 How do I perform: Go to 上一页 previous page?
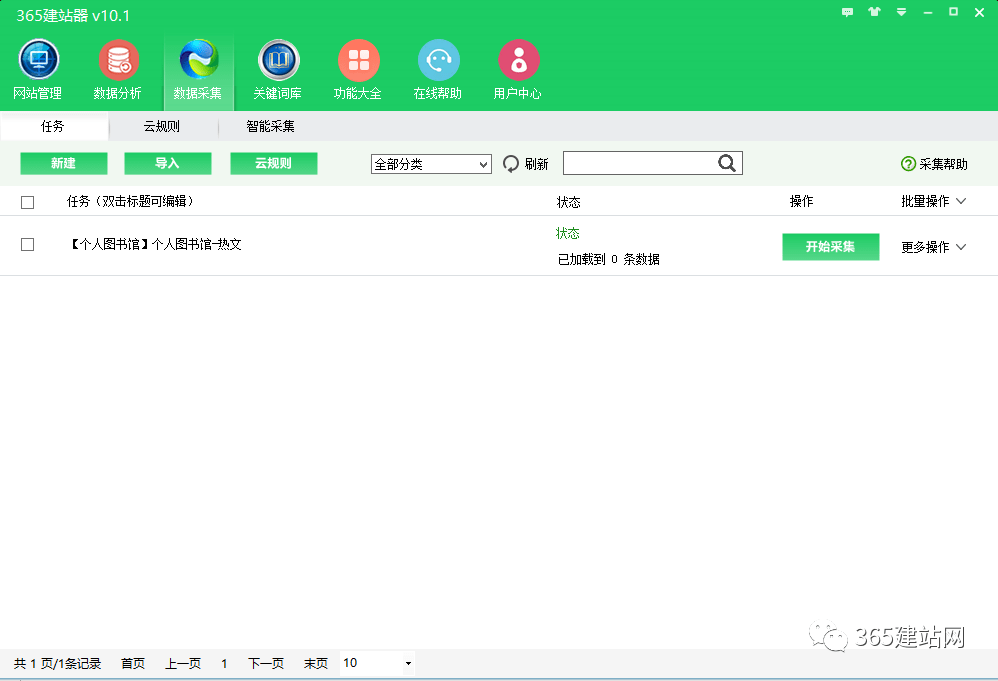click(x=183, y=664)
